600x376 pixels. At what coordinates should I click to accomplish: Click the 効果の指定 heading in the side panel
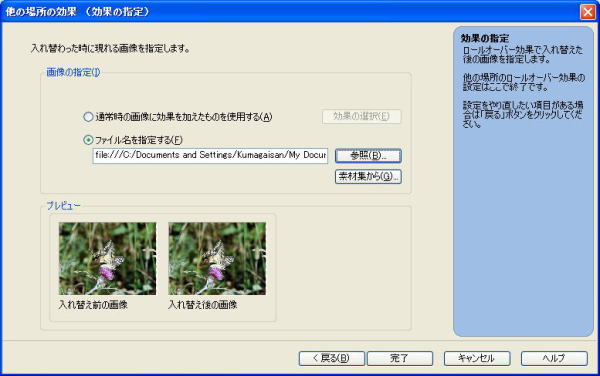click(485, 38)
